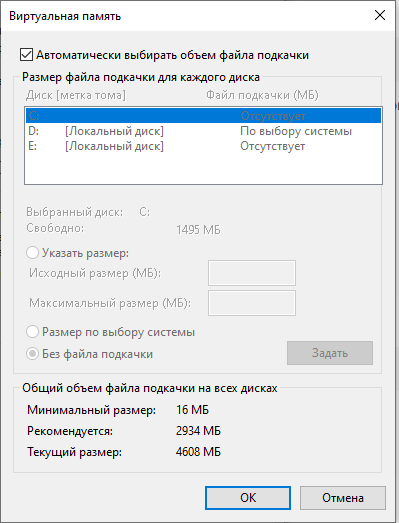Uncheck Автоматически выбирать объем файла подкачки checkbox
Viewport: 399px width, 523px height.
[26, 55]
